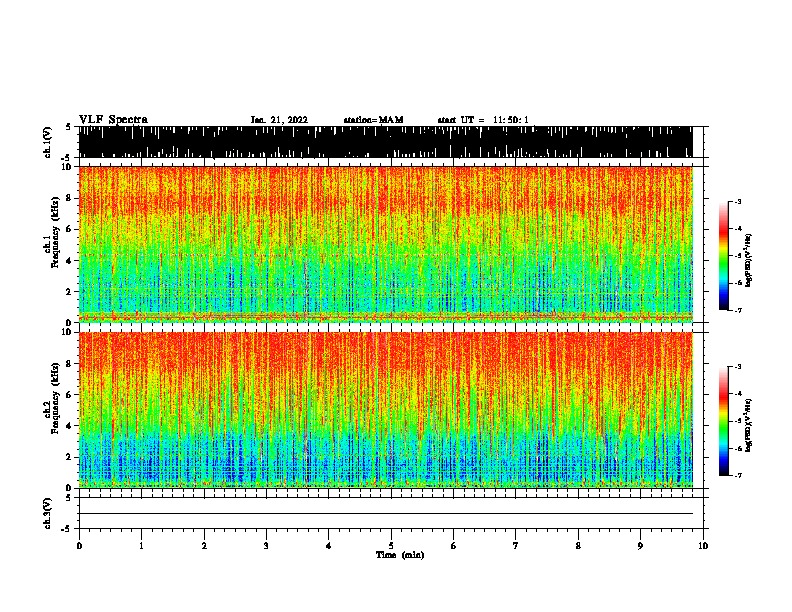The image size is (792, 612).
Task: Click inside the ch.2 spectrogram panel
Action: point(386,410)
